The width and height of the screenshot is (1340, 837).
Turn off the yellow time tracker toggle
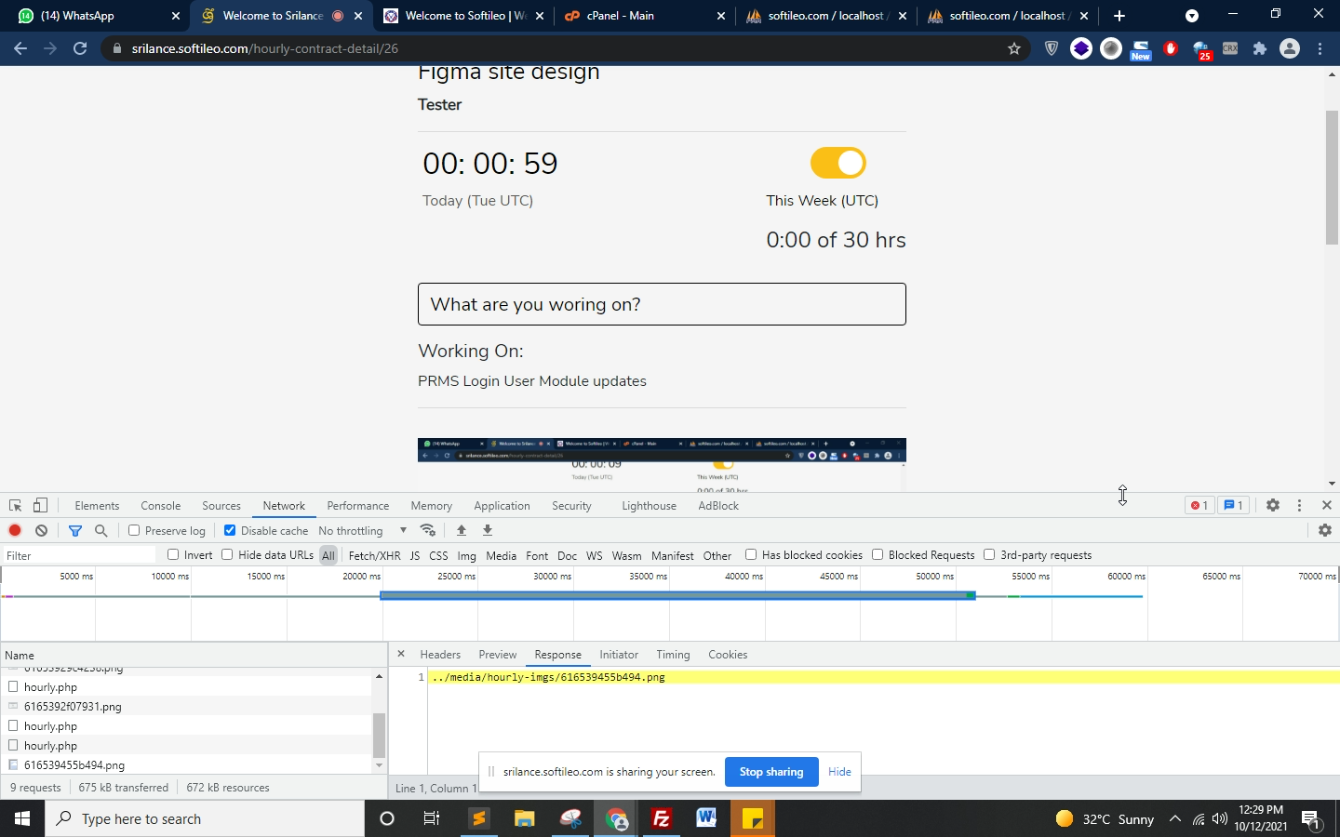tap(838, 163)
